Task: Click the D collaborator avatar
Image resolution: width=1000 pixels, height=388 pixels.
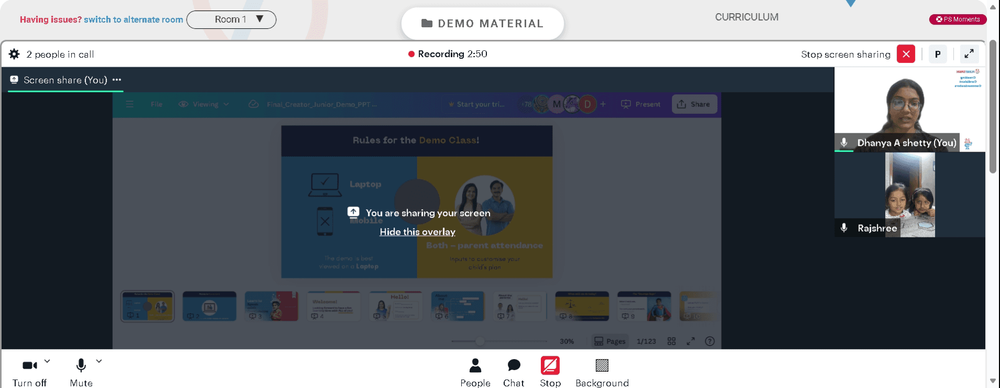Action: pyautogui.click(x=588, y=105)
